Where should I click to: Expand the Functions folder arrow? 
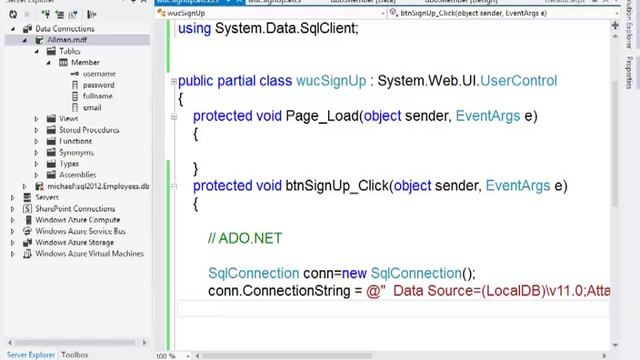(36, 141)
